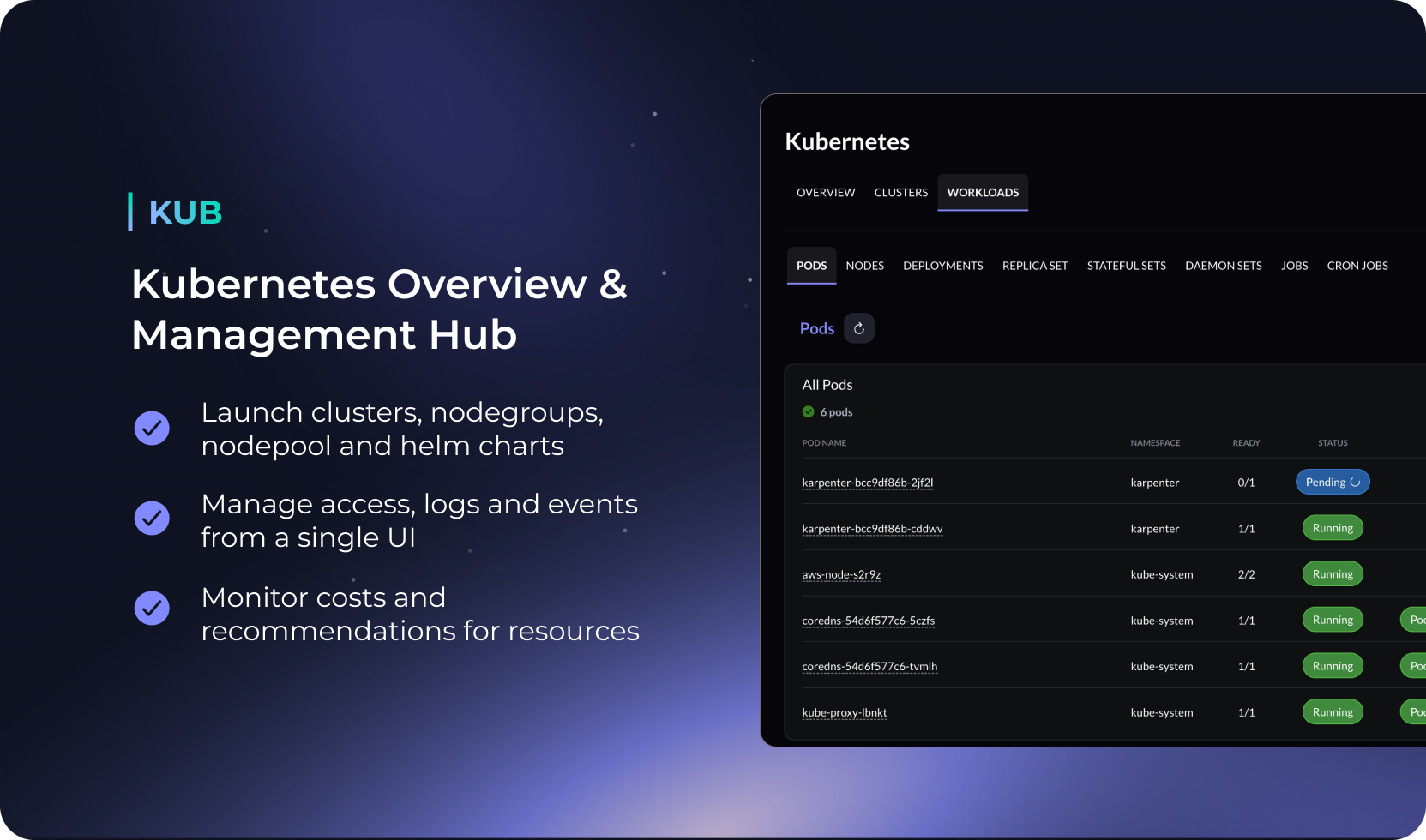This screenshot has height=840, width=1426.
Task: Open the Nodes sub-tab
Action: (864, 266)
